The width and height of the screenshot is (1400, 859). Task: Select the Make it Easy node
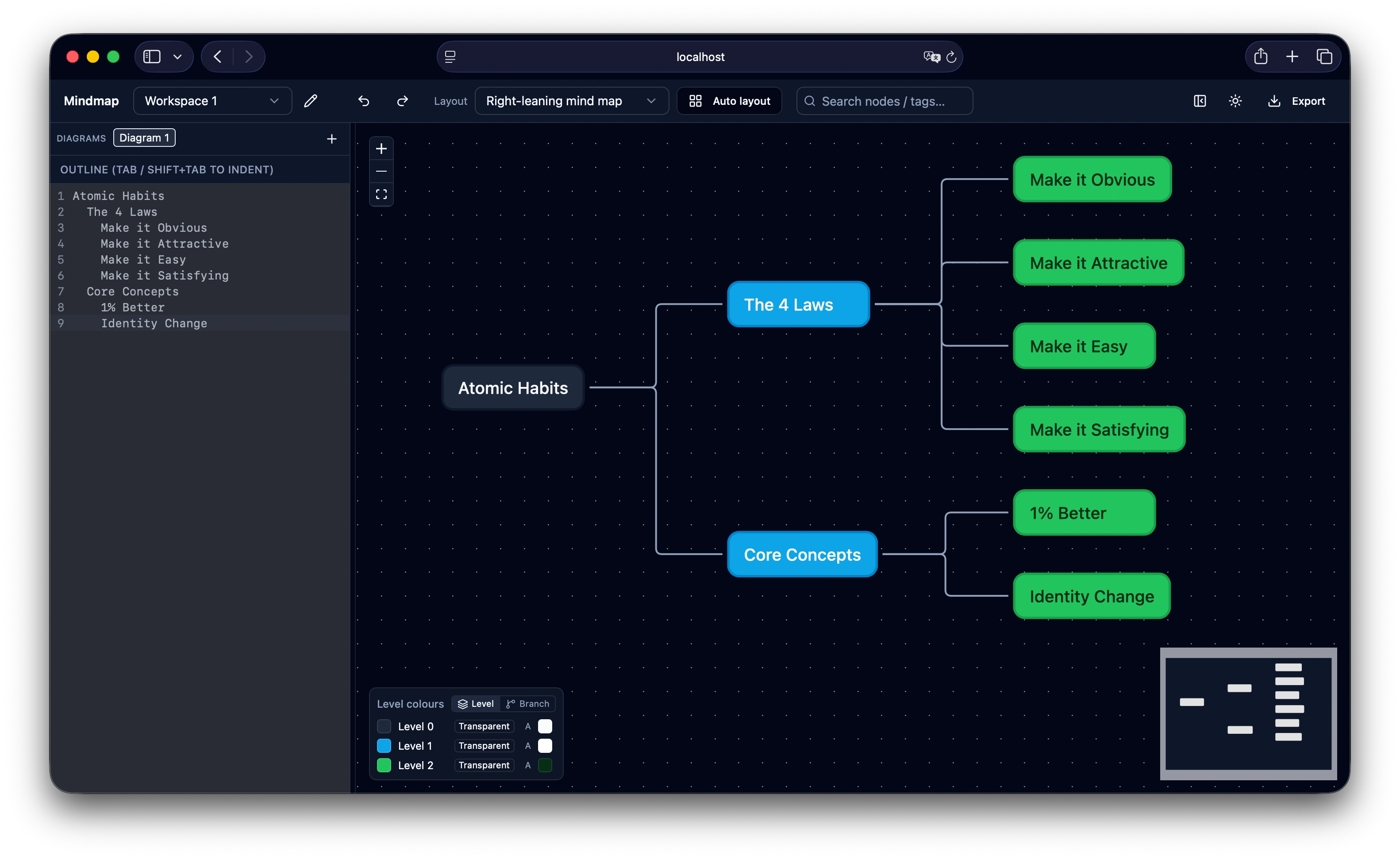1084,345
